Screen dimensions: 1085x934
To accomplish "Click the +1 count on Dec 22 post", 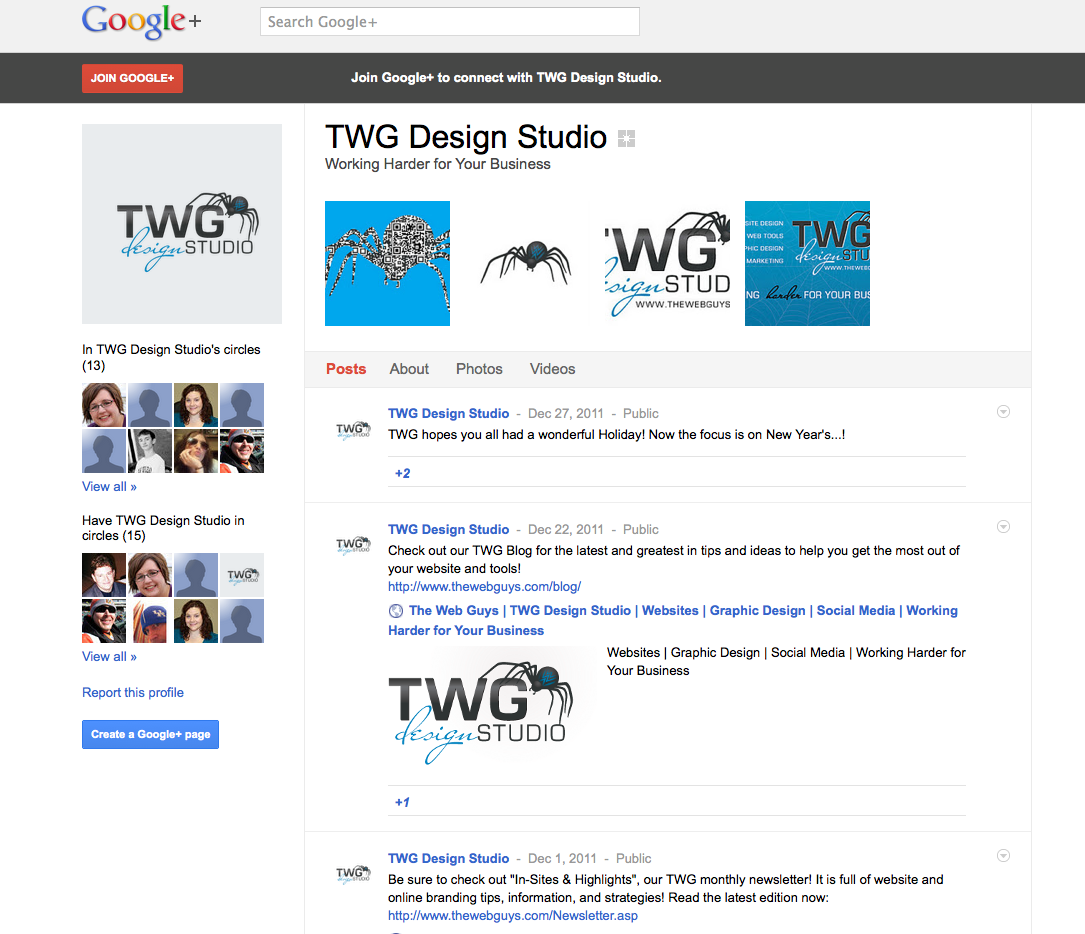I will pyautogui.click(x=402, y=803).
